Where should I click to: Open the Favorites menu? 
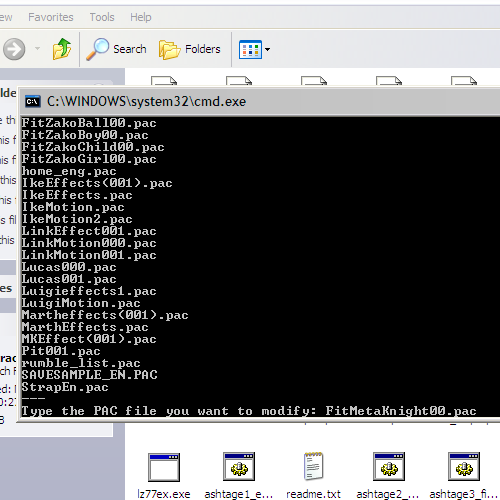51,17
